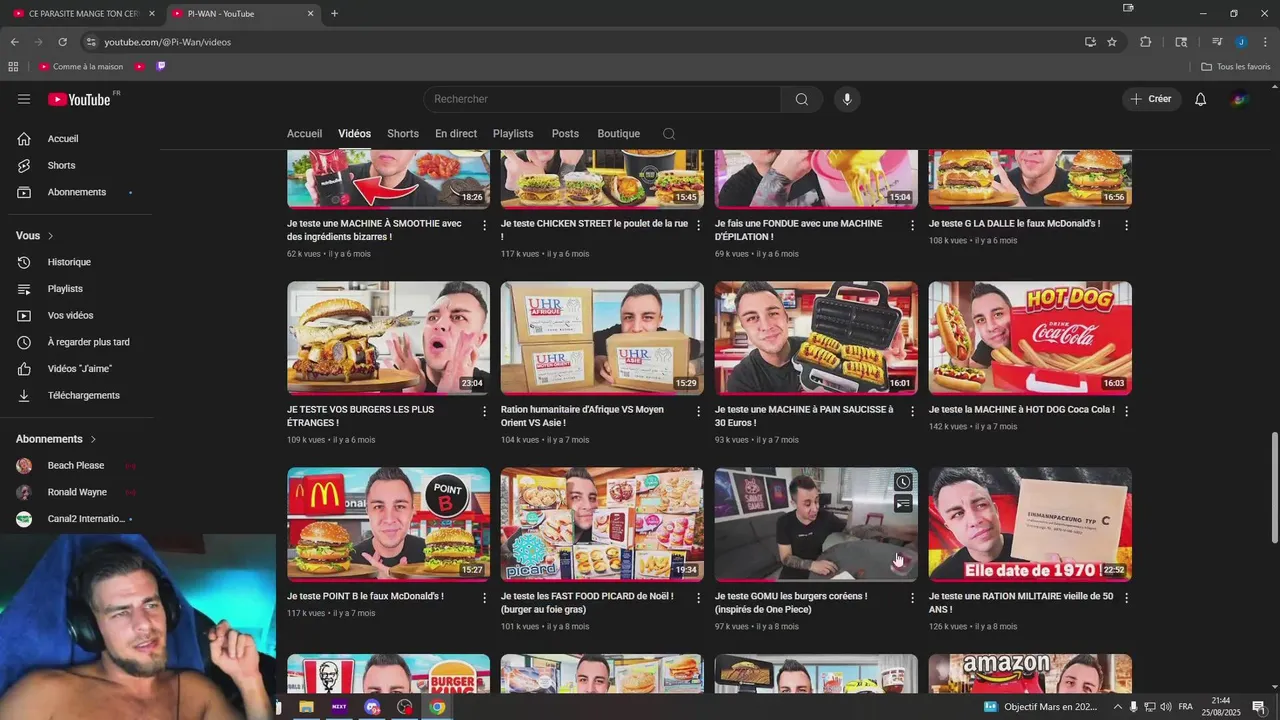Open Comme à la maison bookmark
The height and width of the screenshot is (720, 1280).
[81, 67]
